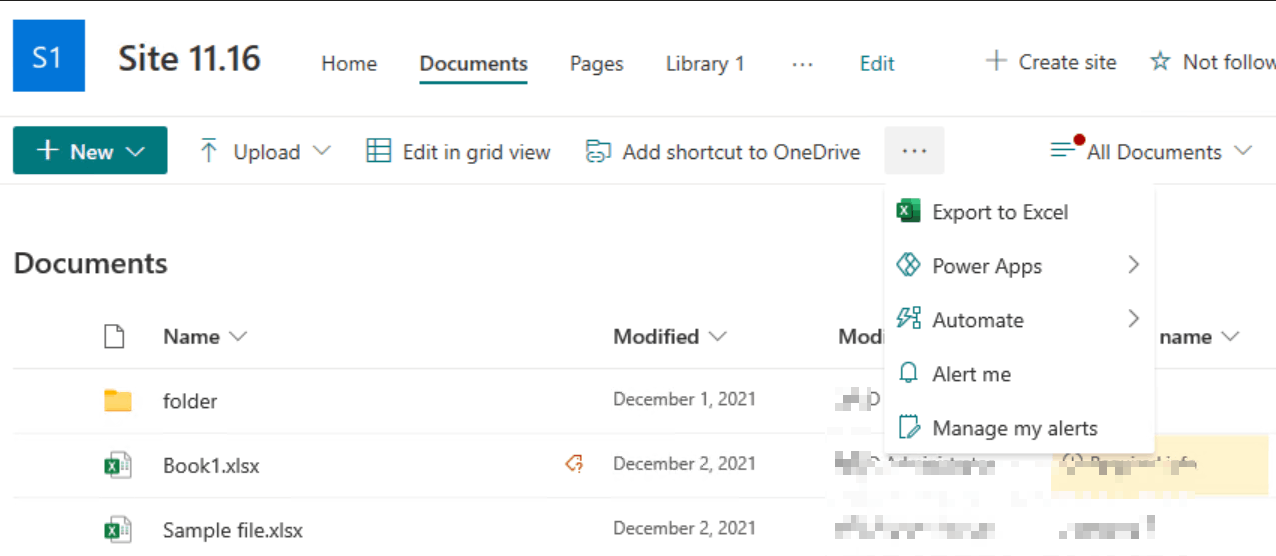The width and height of the screenshot is (1276, 556).
Task: Click the Site 11.16 title
Action: (189, 58)
